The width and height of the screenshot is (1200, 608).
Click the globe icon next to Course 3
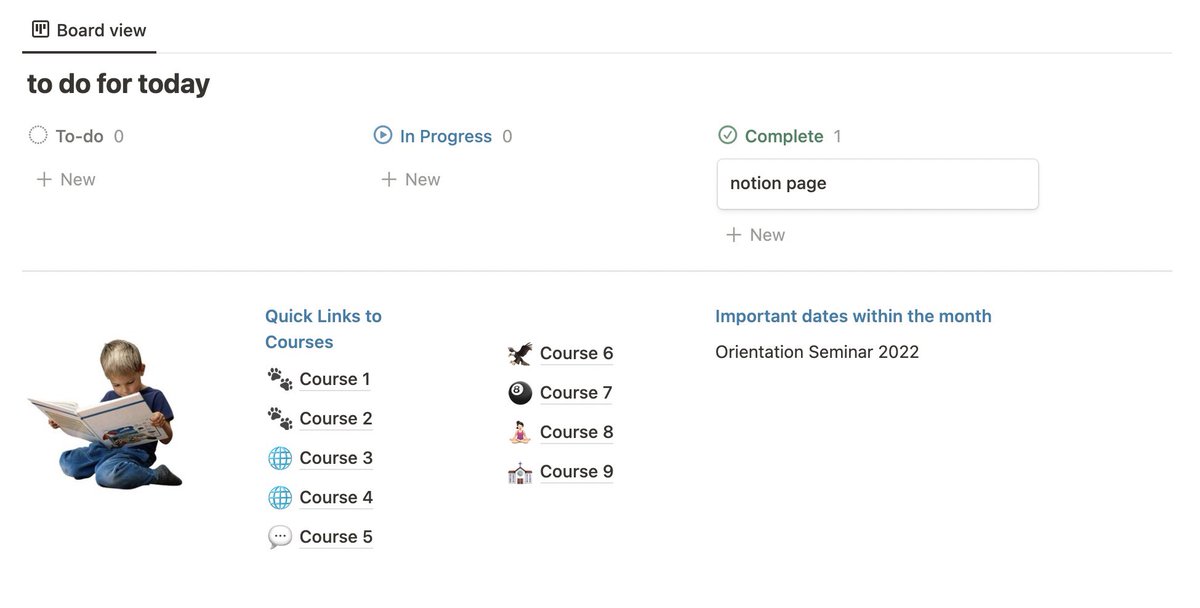coord(280,458)
